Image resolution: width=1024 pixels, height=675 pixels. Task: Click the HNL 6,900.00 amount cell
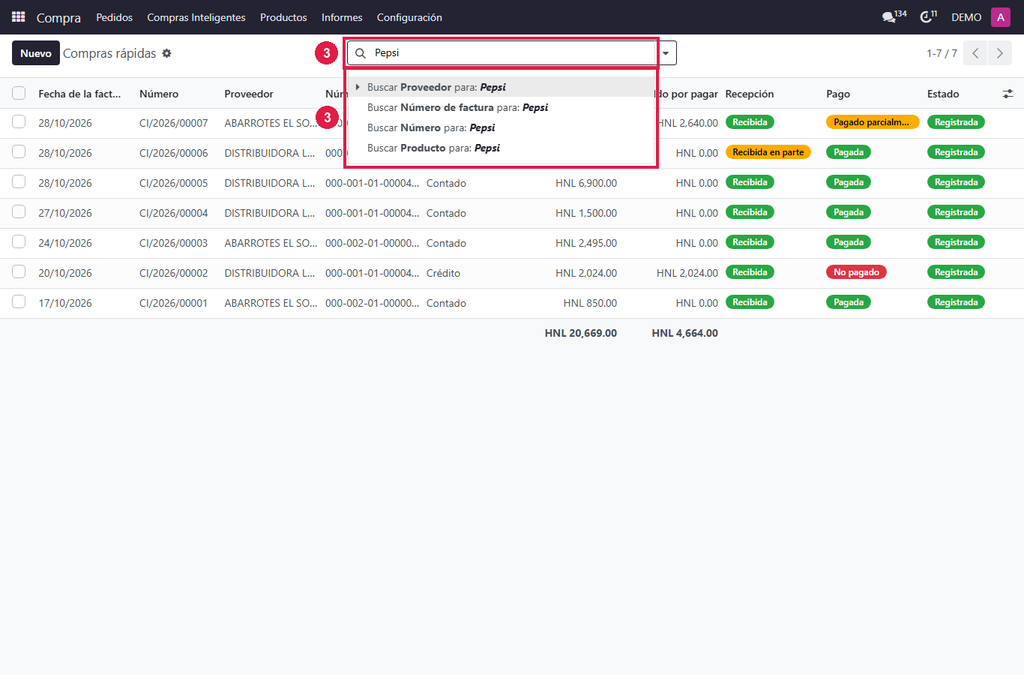tap(586, 183)
